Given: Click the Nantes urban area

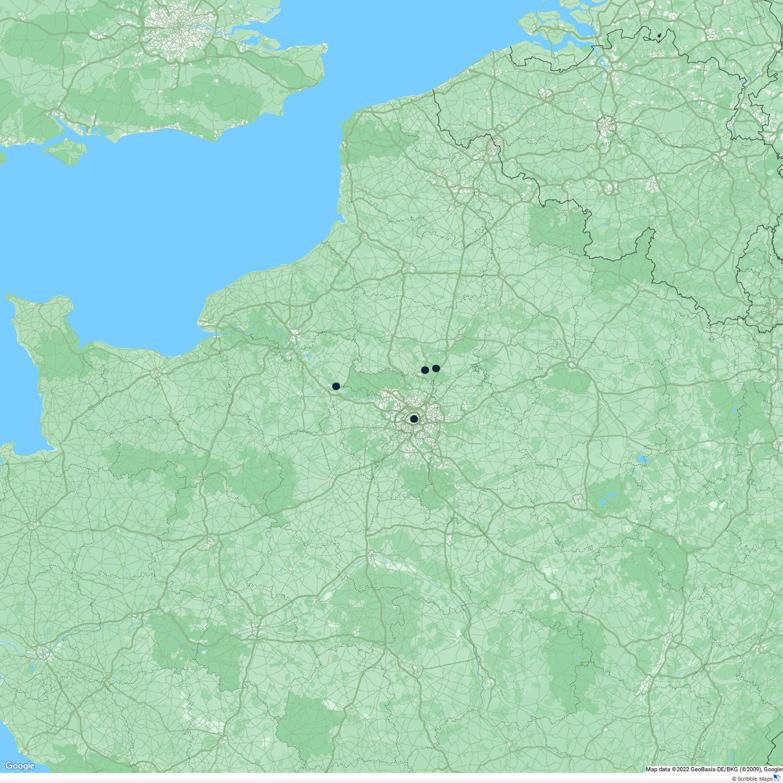Looking at the screenshot, I should click(44, 652).
